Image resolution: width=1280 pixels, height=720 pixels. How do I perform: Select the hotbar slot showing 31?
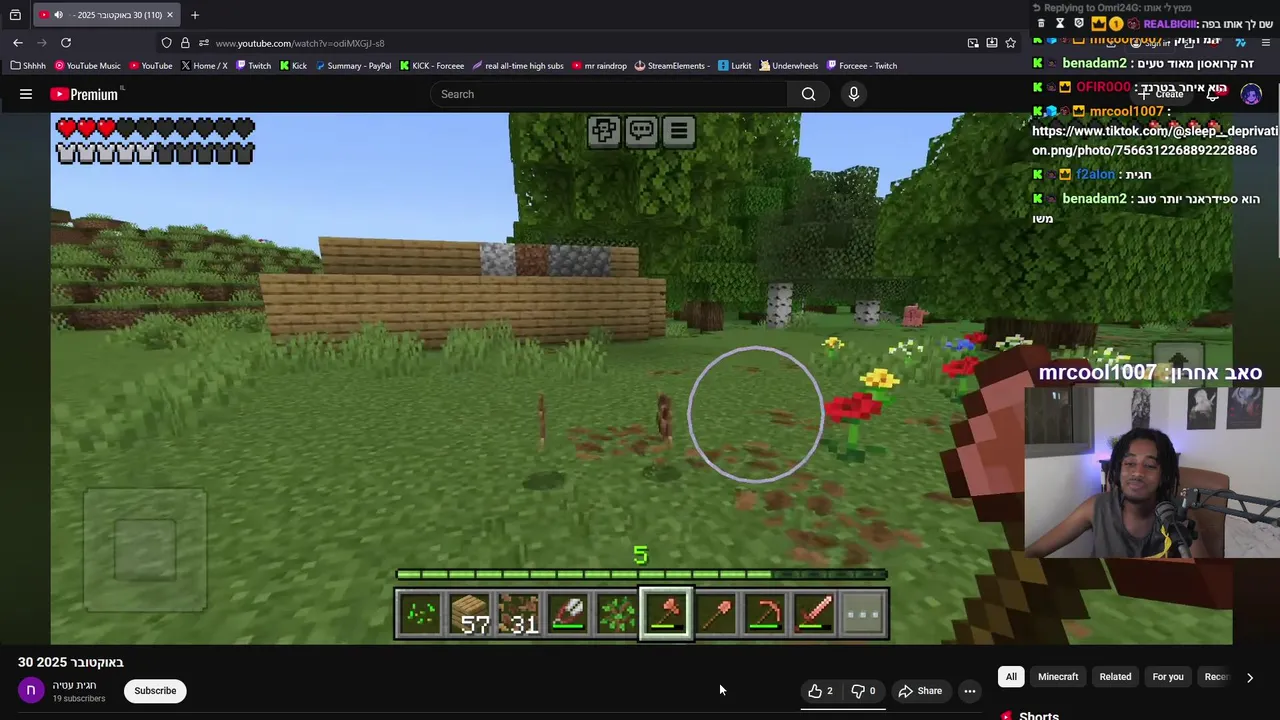(x=518, y=613)
